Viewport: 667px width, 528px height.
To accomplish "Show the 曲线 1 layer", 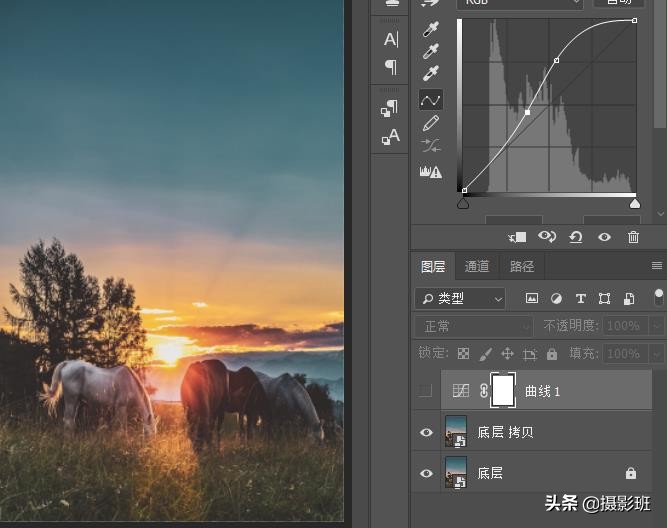I will [427, 391].
